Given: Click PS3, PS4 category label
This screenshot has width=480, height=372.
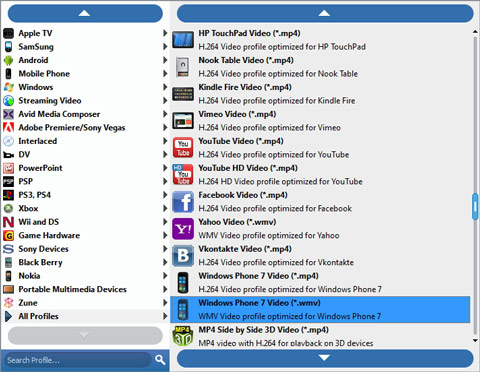Looking at the screenshot, I should [x=35, y=195].
